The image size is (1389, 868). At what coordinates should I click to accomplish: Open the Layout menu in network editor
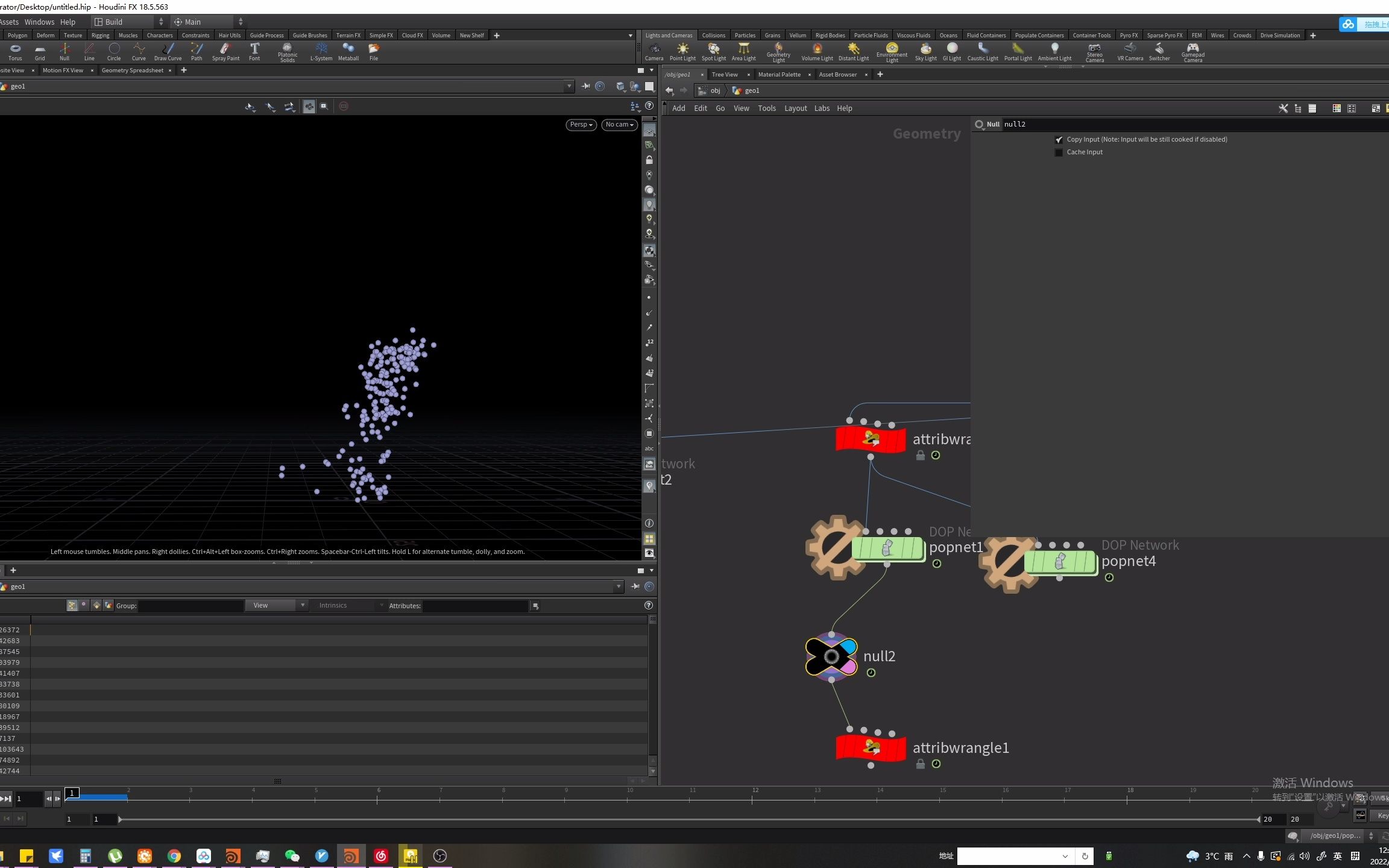795,108
